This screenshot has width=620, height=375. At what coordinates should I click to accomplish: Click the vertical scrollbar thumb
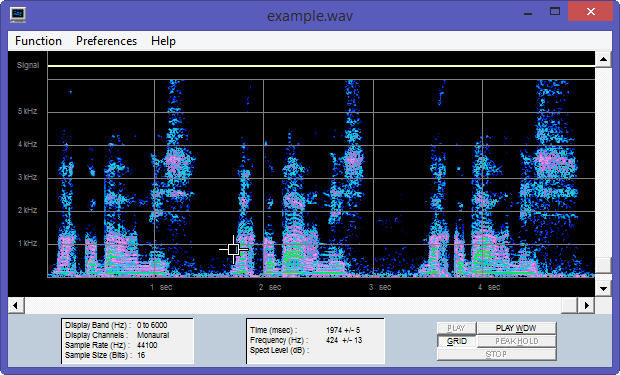603,265
